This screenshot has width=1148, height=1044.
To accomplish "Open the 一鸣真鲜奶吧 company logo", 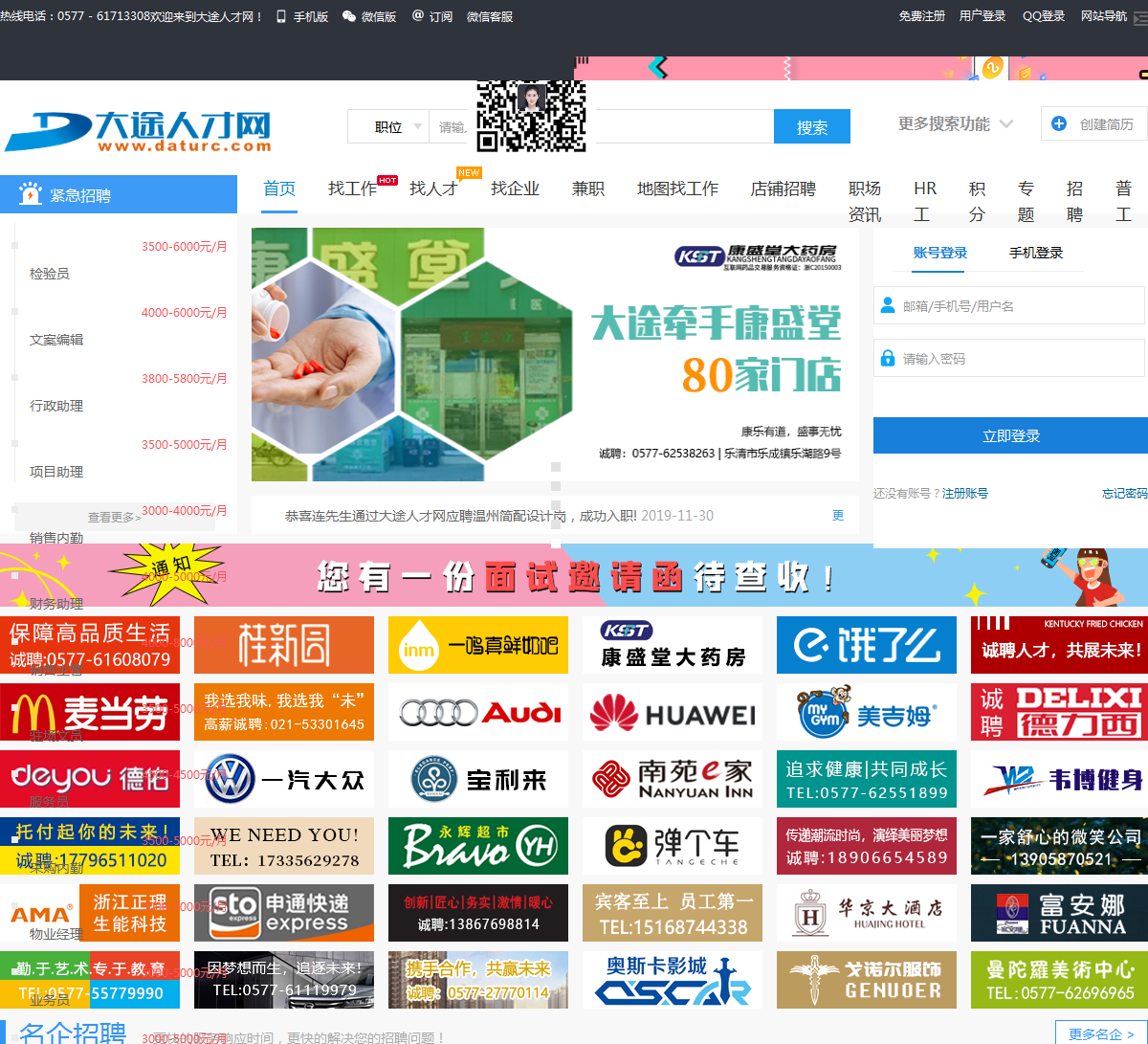I will [x=478, y=645].
